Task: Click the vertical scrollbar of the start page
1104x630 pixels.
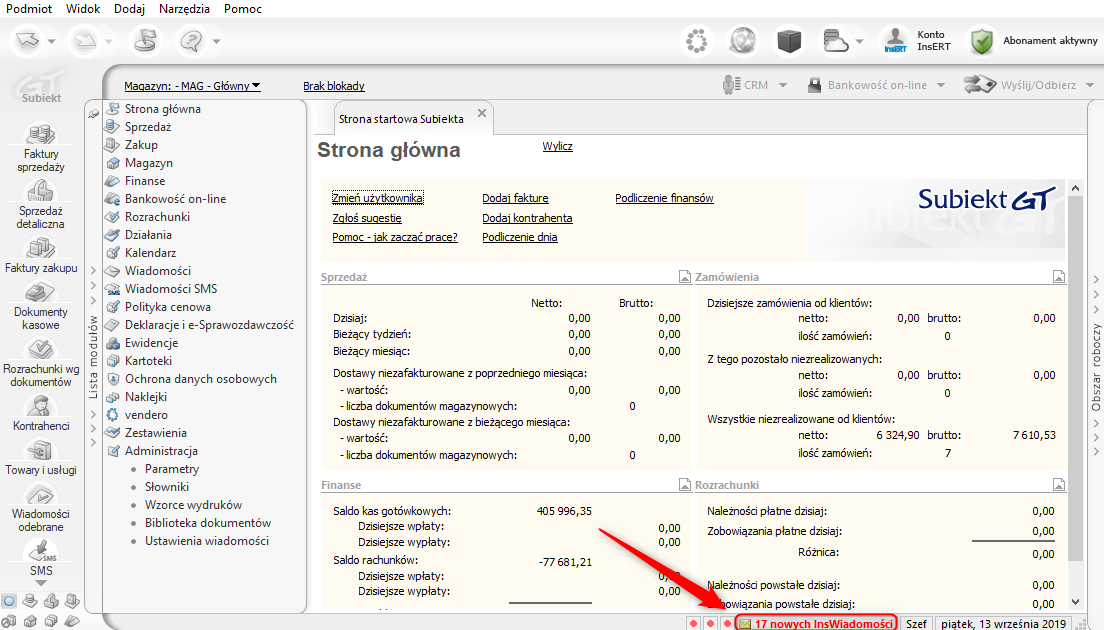Action: tap(1076, 380)
